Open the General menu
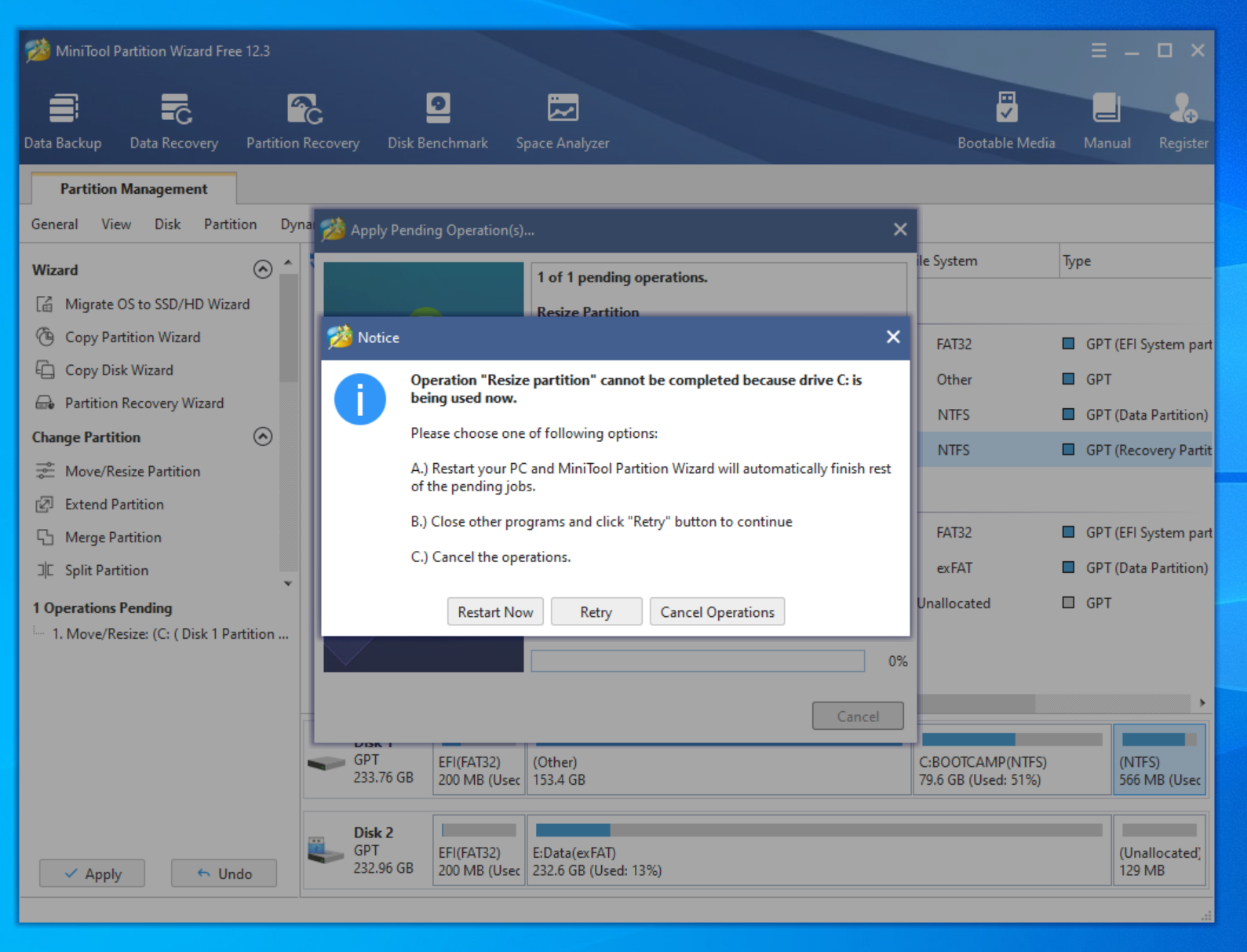The height and width of the screenshot is (952, 1247). click(54, 224)
